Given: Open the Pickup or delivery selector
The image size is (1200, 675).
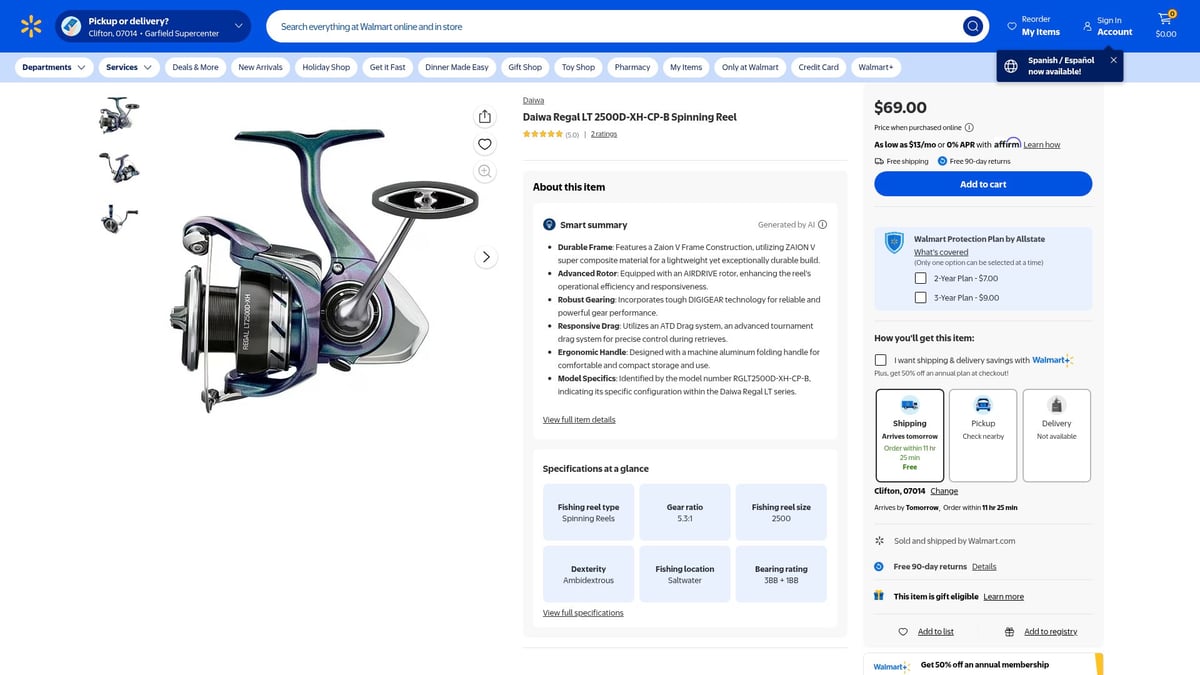Looking at the screenshot, I should point(150,26).
